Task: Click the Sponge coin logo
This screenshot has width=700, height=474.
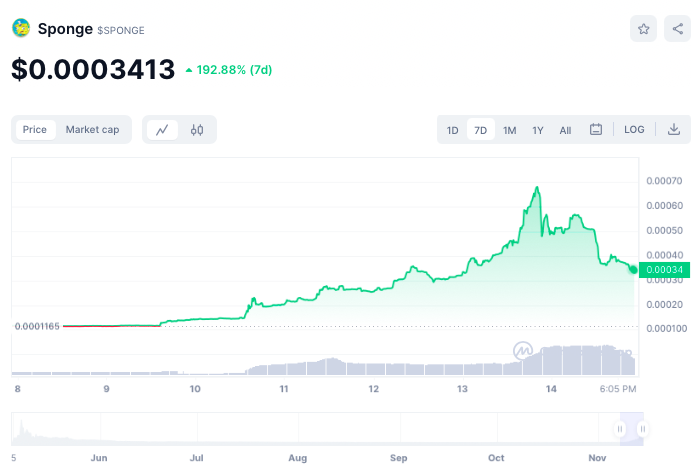Action: point(21,28)
